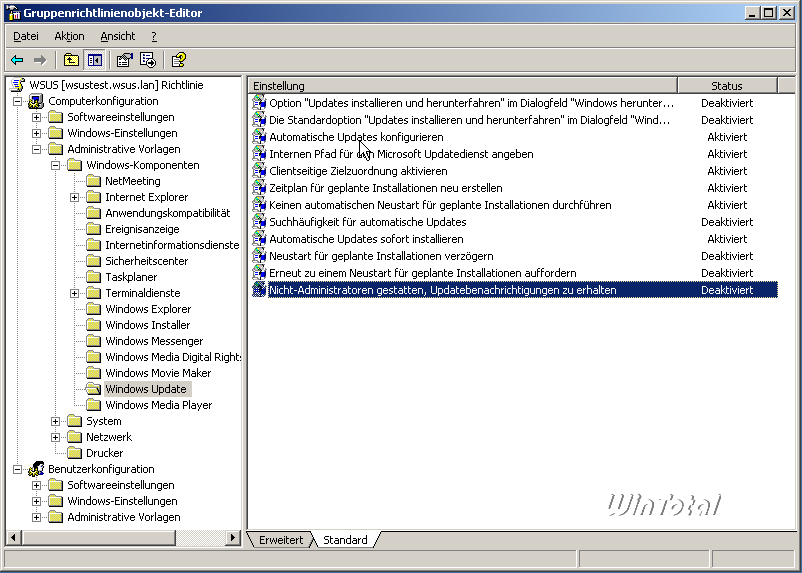Click the Forward arrow toolbar icon
The width and height of the screenshot is (802, 573).
40,60
